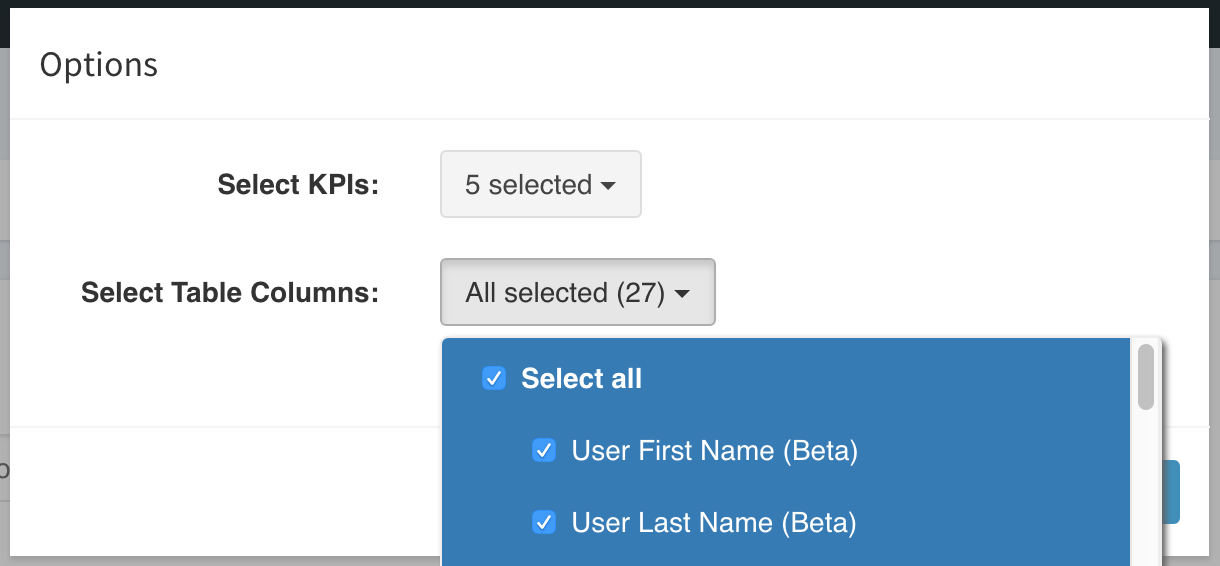Click the dark backdrop above the Options dialog
This screenshot has width=1220, height=566.
click(610, 4)
